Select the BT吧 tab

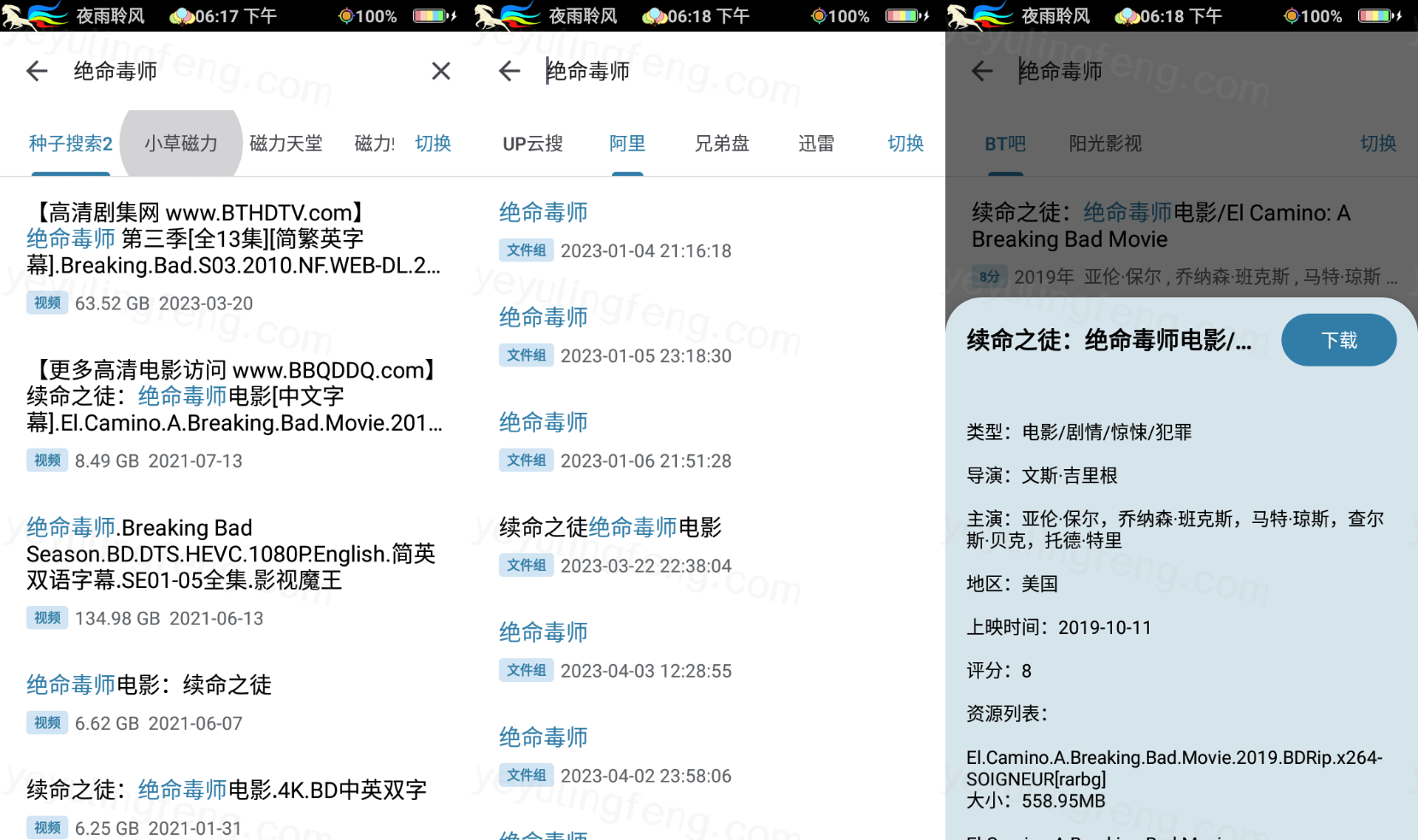(x=1005, y=144)
